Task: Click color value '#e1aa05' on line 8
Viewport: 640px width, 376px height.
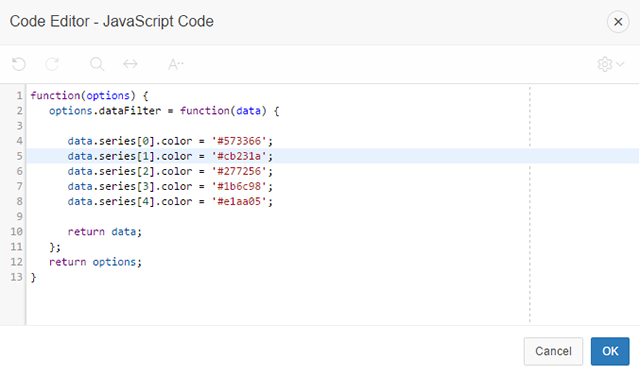Action: pyautogui.click(x=239, y=202)
